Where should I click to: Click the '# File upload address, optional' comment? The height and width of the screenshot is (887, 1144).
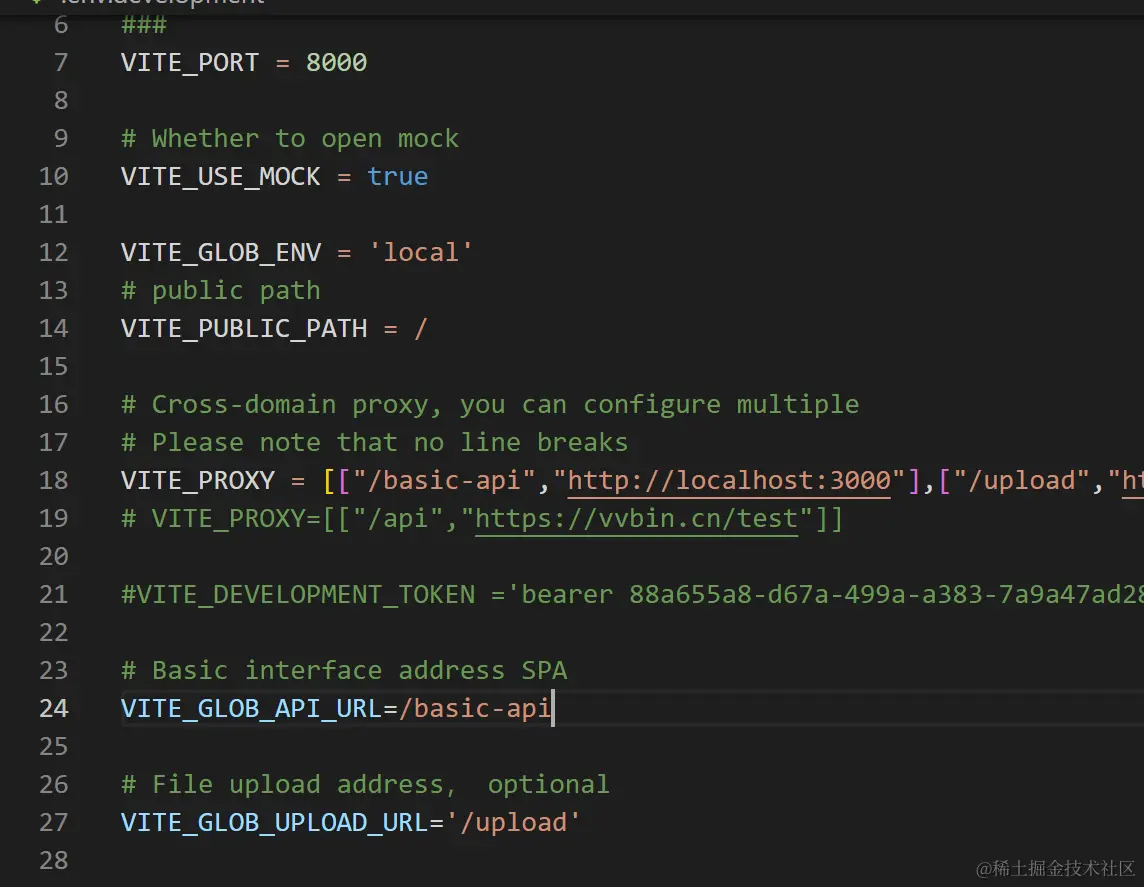(365, 784)
